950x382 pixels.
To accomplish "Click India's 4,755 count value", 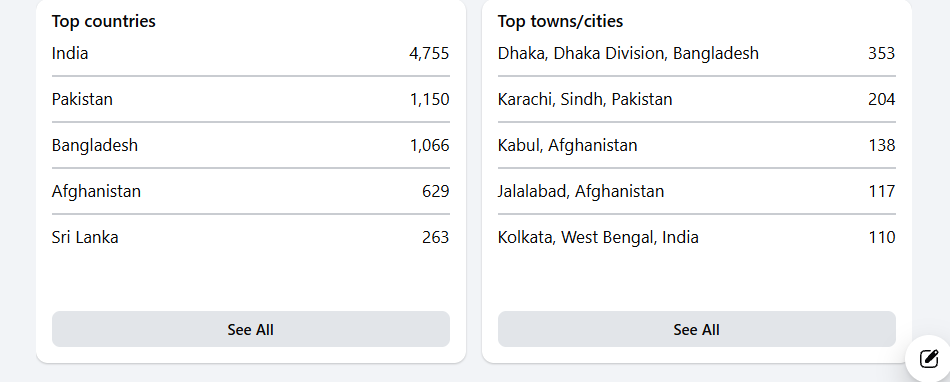I will [x=430, y=54].
